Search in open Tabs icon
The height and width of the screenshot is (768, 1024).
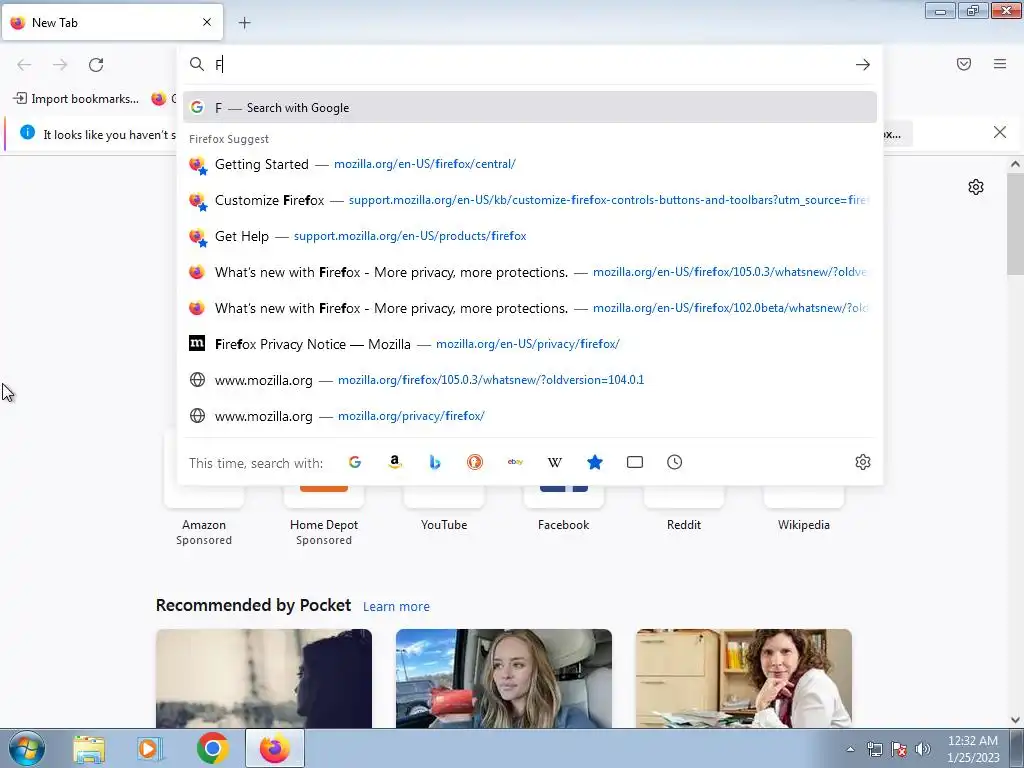coord(635,462)
